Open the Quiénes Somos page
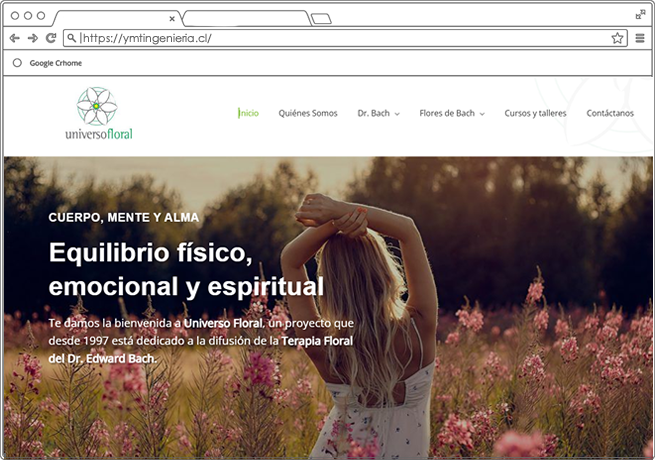655x460 pixels. tap(308, 113)
